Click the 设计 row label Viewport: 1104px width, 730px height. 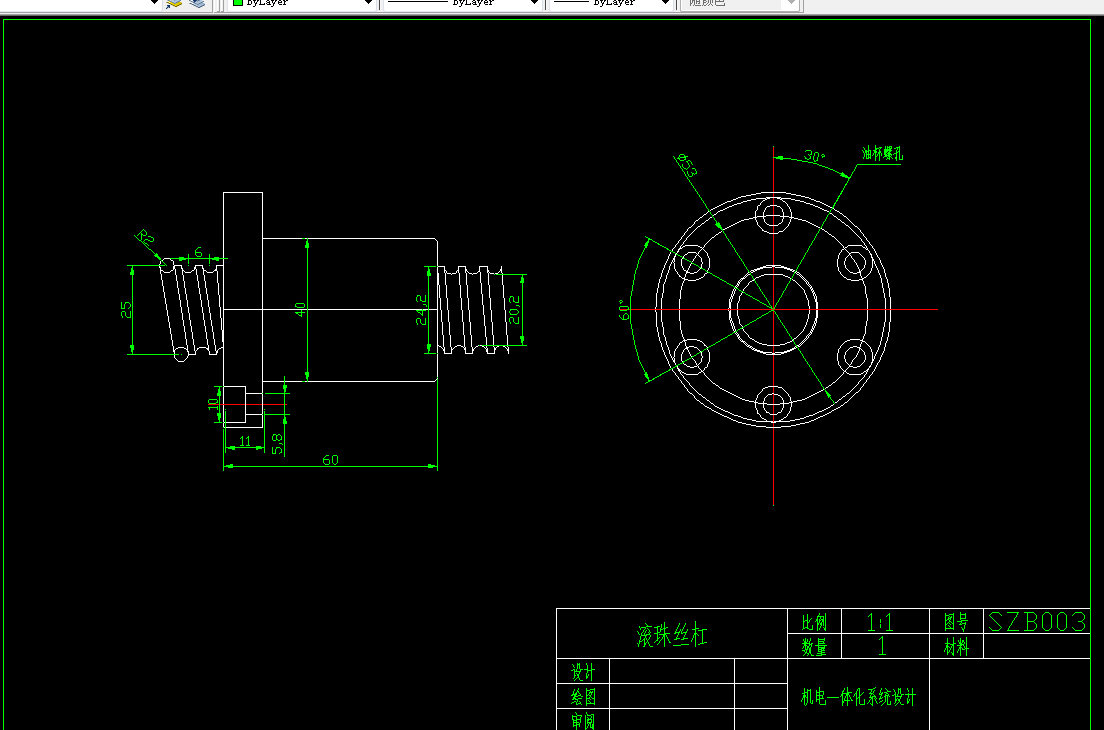(x=582, y=672)
